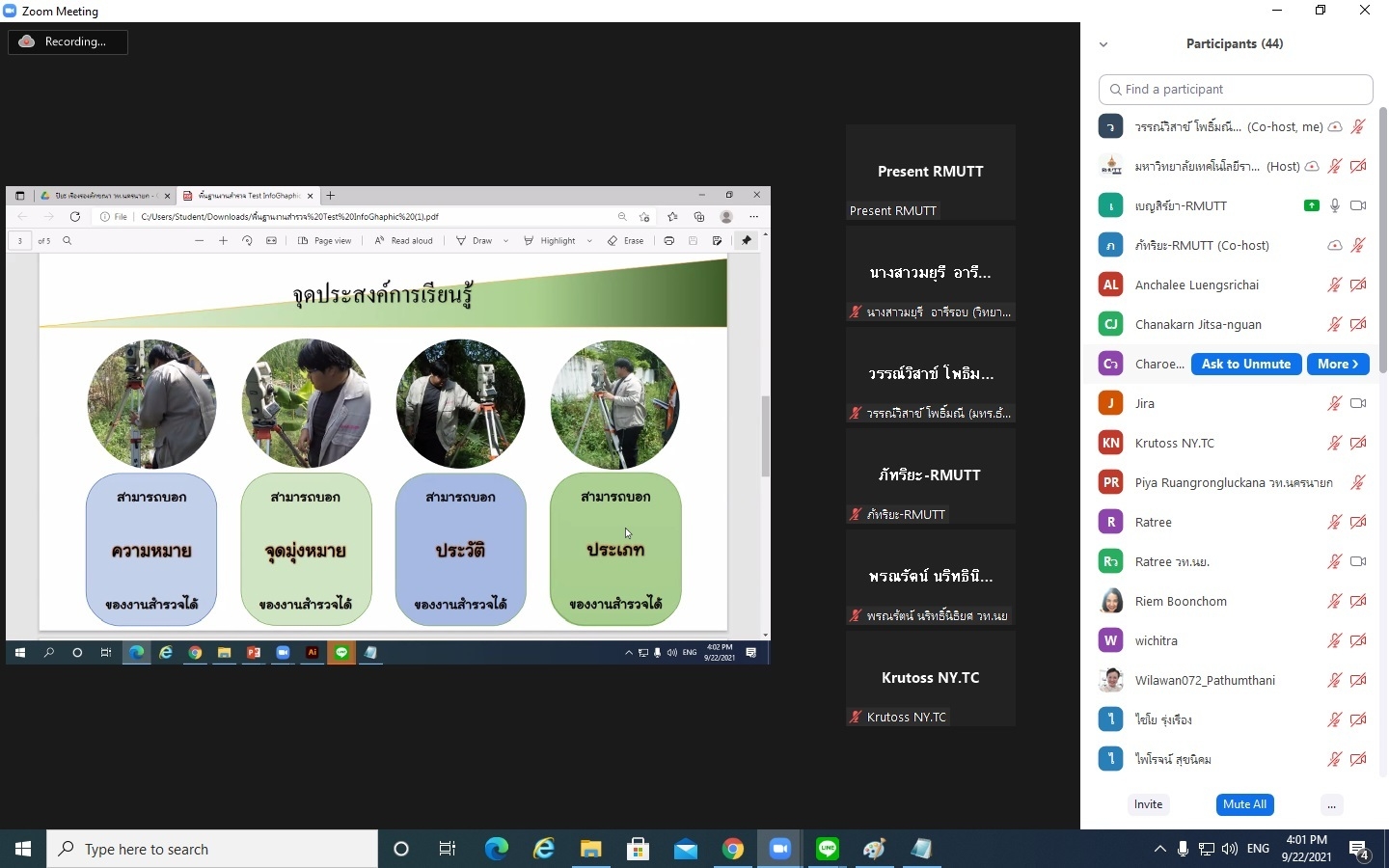Image resolution: width=1389 pixels, height=868 pixels.
Task: Open File Explorer from the Windows taskbar
Action: [590, 849]
